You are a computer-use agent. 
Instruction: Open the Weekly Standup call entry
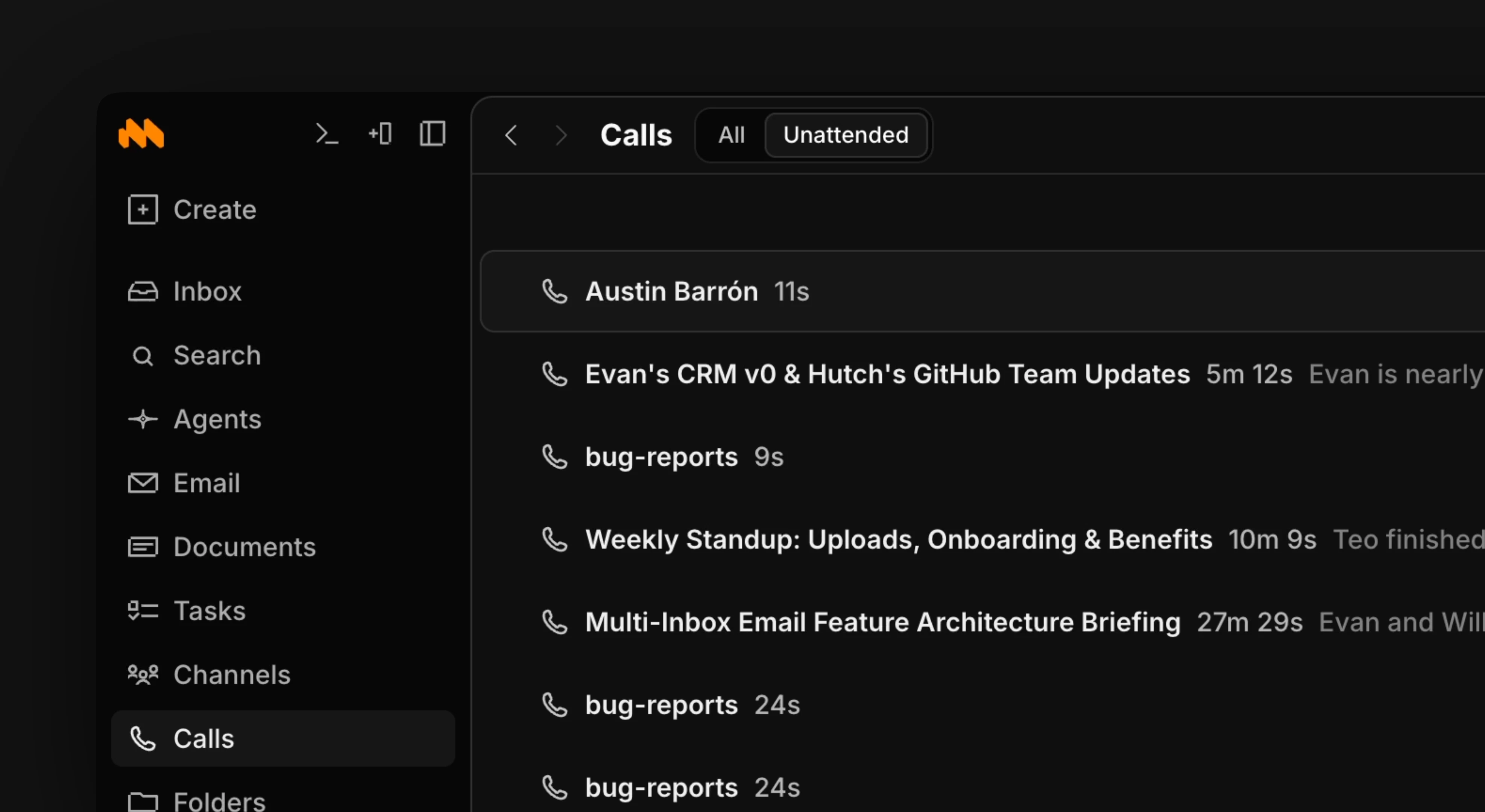[982, 539]
